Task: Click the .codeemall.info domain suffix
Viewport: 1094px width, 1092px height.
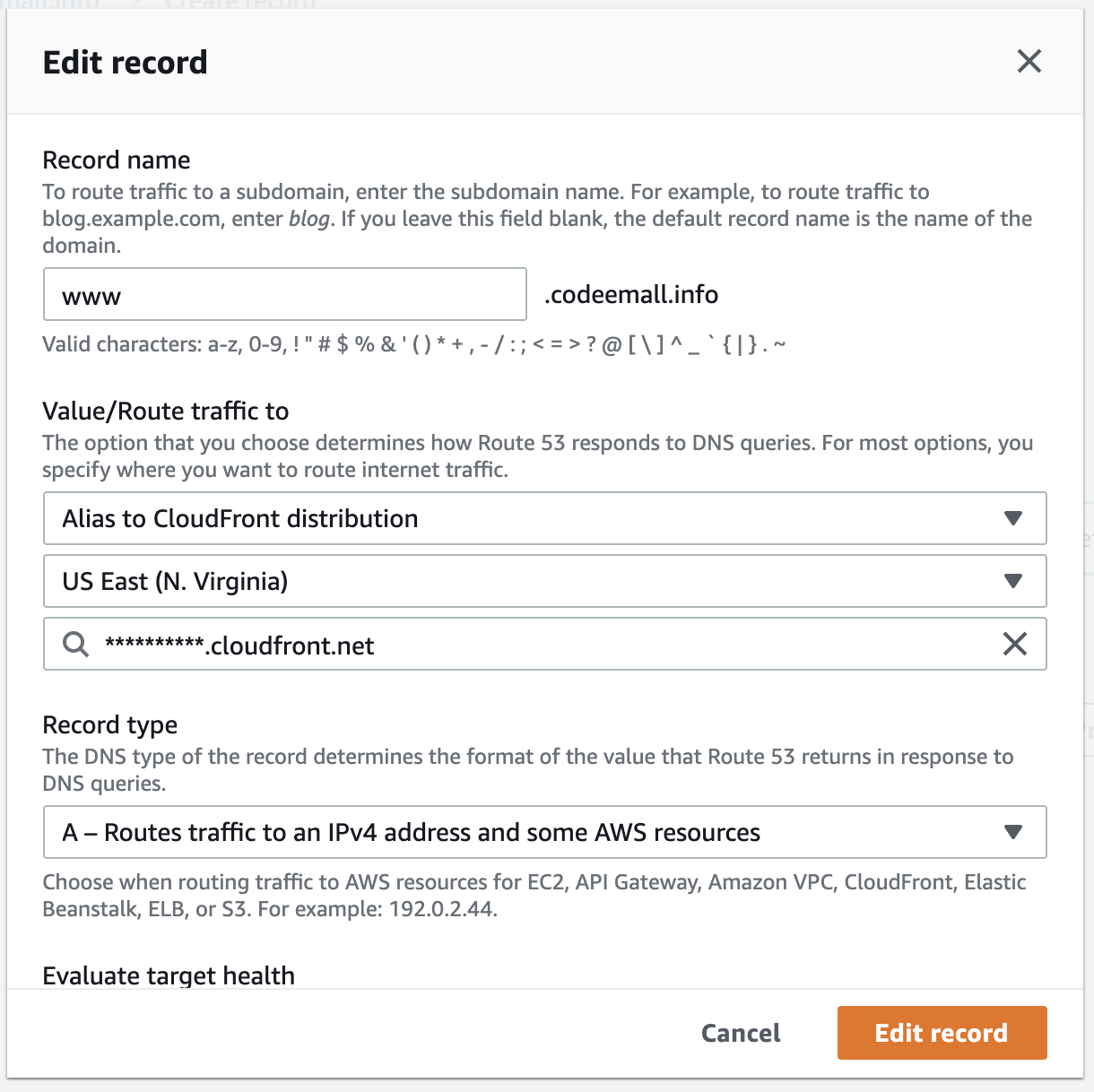Action: point(631,294)
